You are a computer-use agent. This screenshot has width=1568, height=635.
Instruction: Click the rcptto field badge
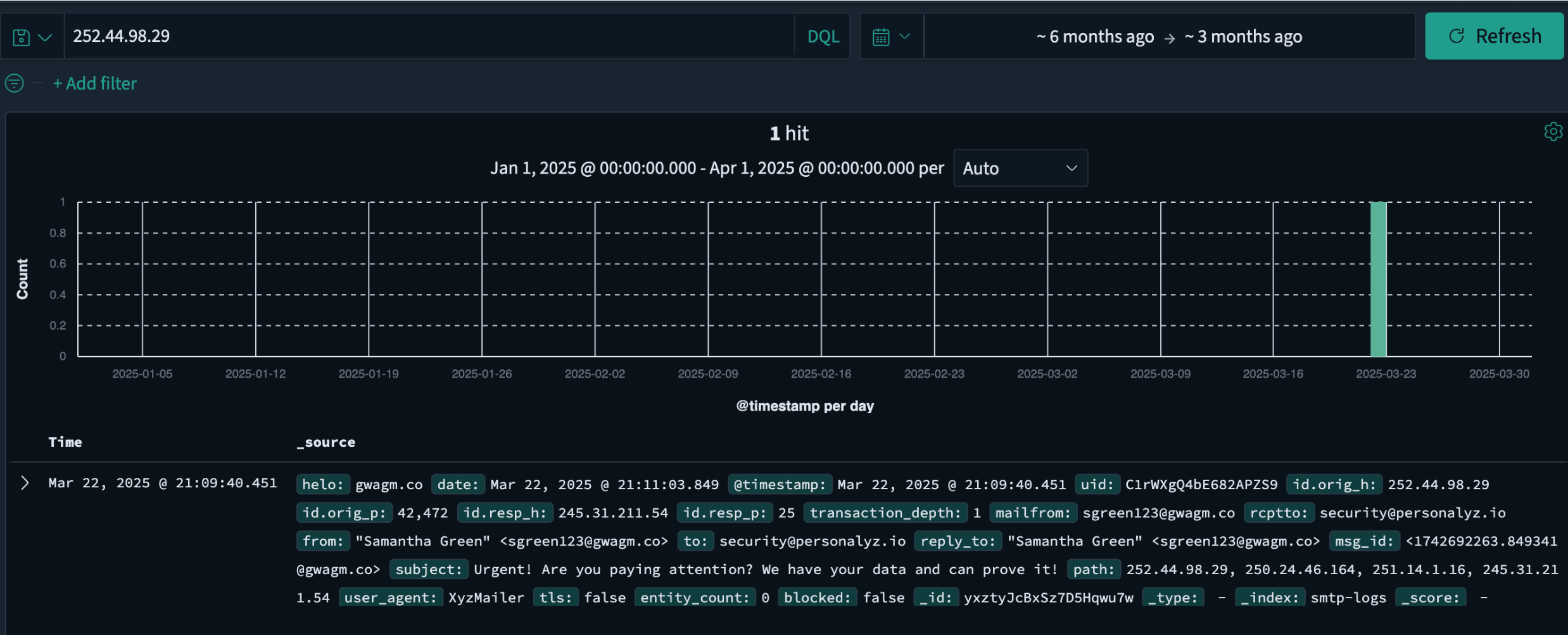(x=1279, y=513)
